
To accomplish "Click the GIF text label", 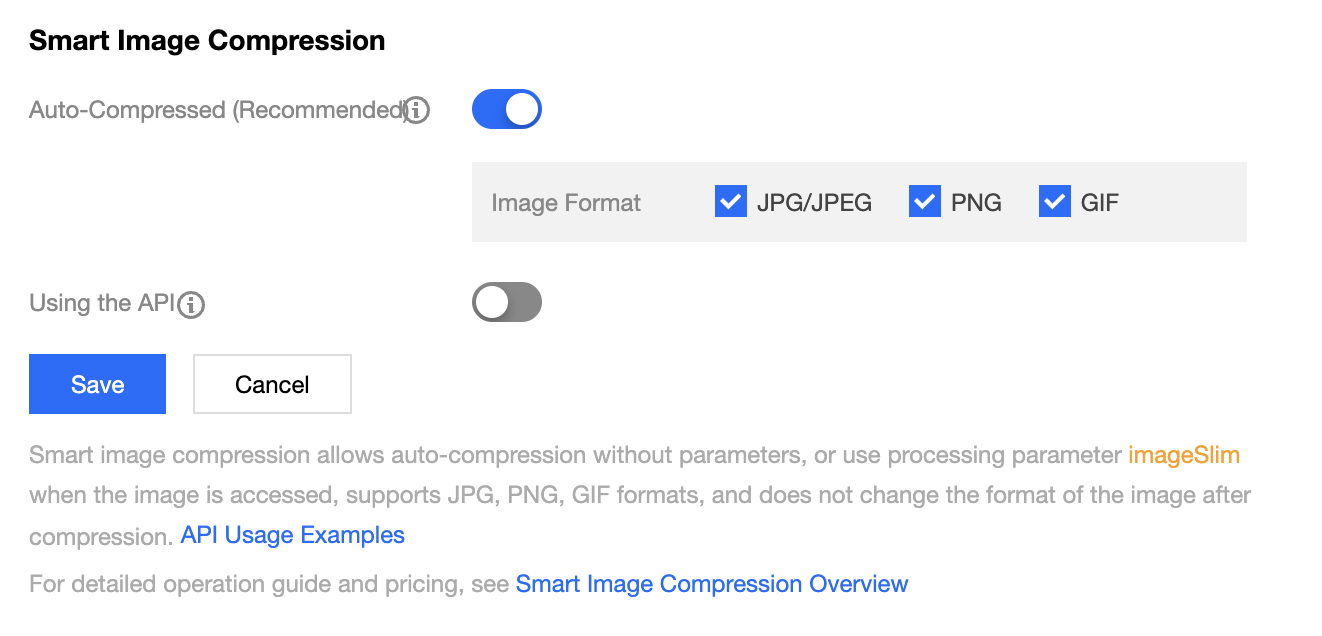I will [x=1100, y=203].
